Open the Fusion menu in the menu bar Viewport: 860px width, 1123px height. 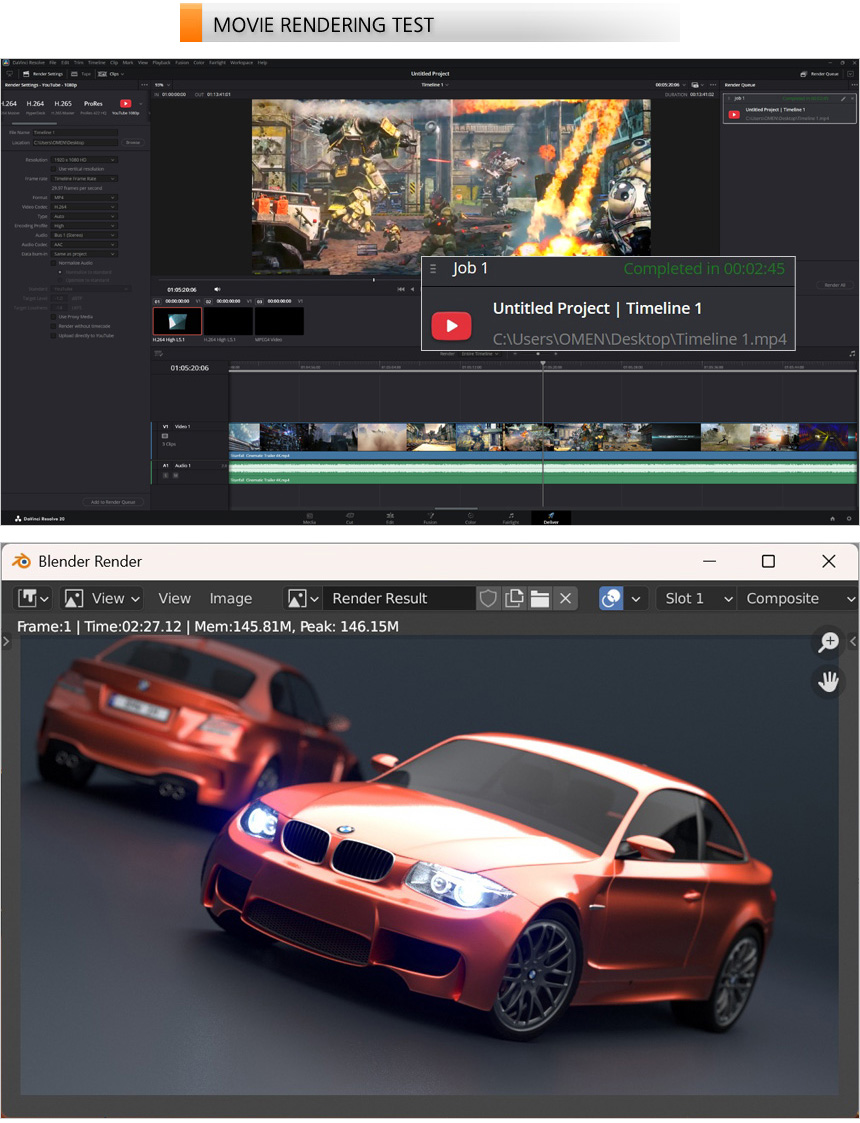[181, 62]
